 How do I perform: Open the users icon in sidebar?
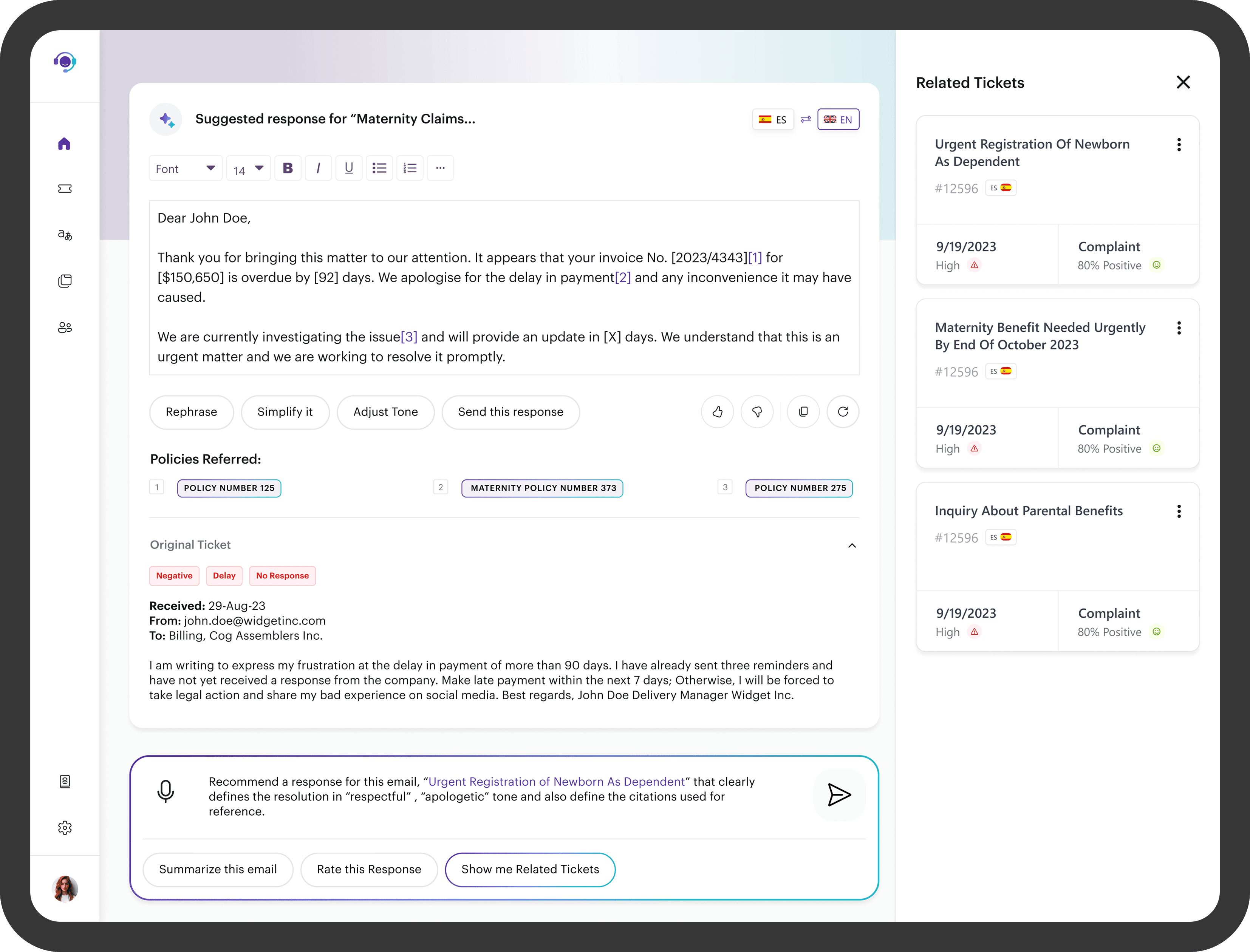coord(65,328)
